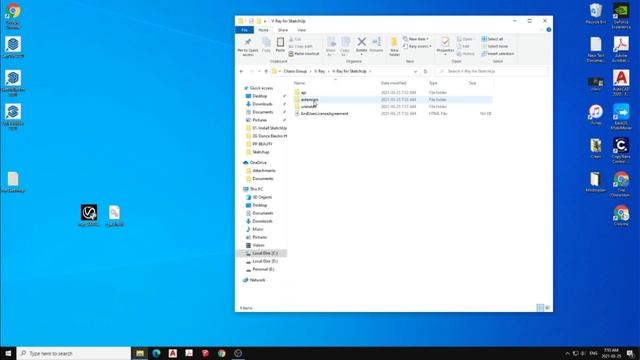Open the Recent locations dropdown arrow
640x360 pixels.
(x=259, y=71)
